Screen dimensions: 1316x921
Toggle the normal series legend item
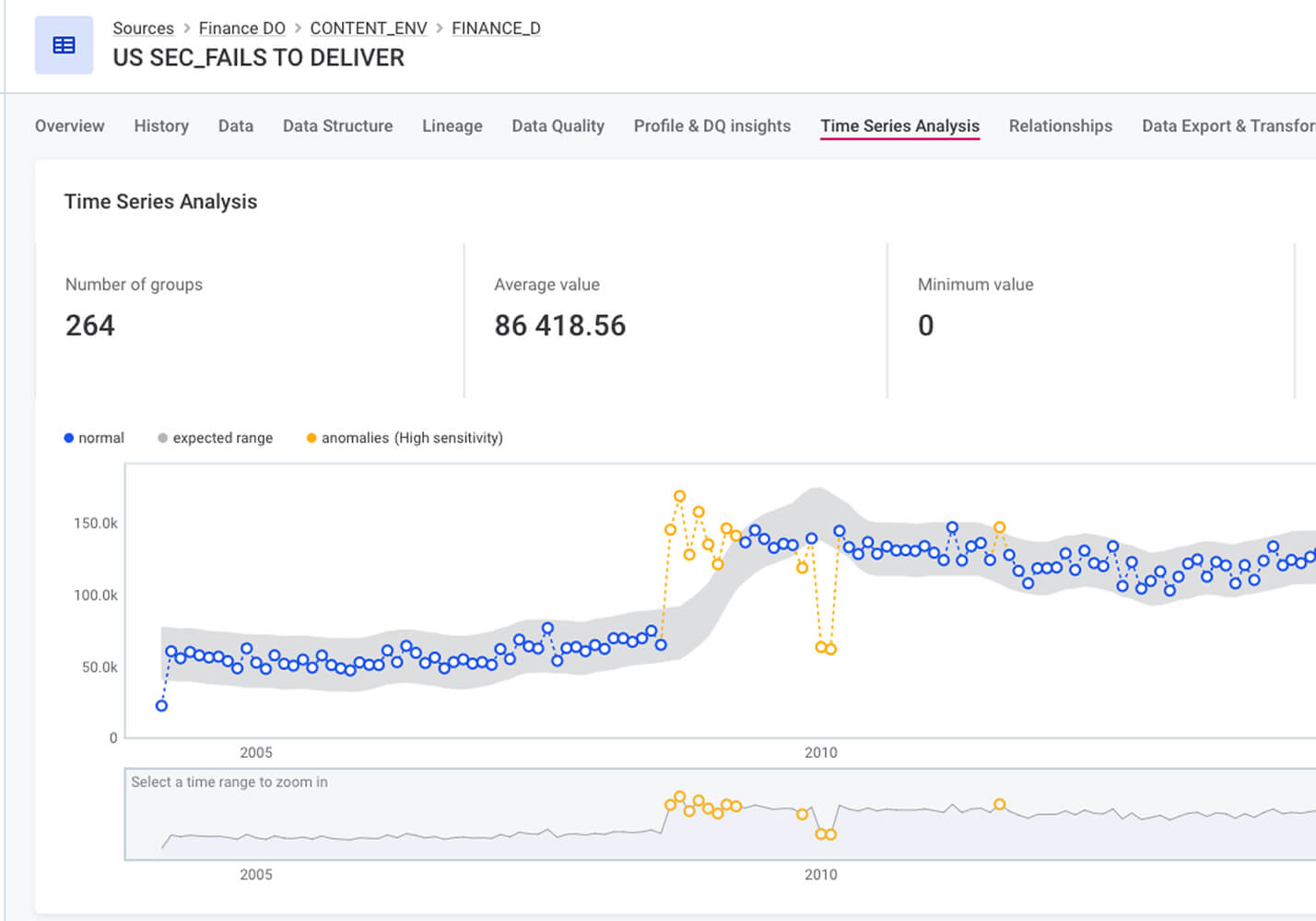94,438
